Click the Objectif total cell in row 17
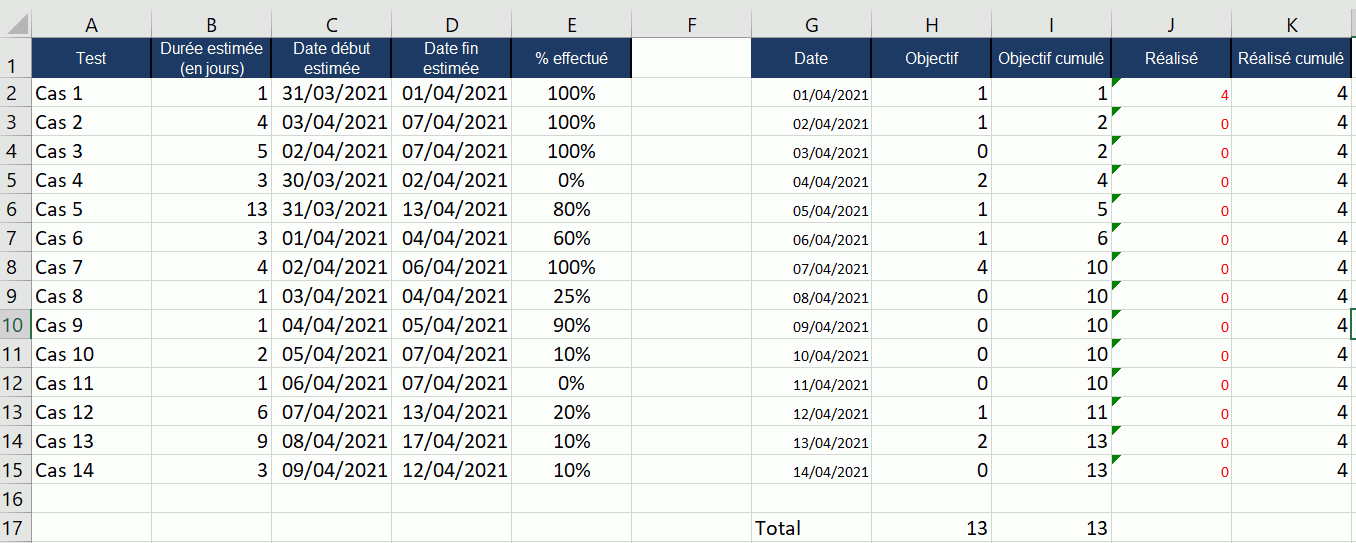This screenshot has height=543, width=1356. pos(931,528)
